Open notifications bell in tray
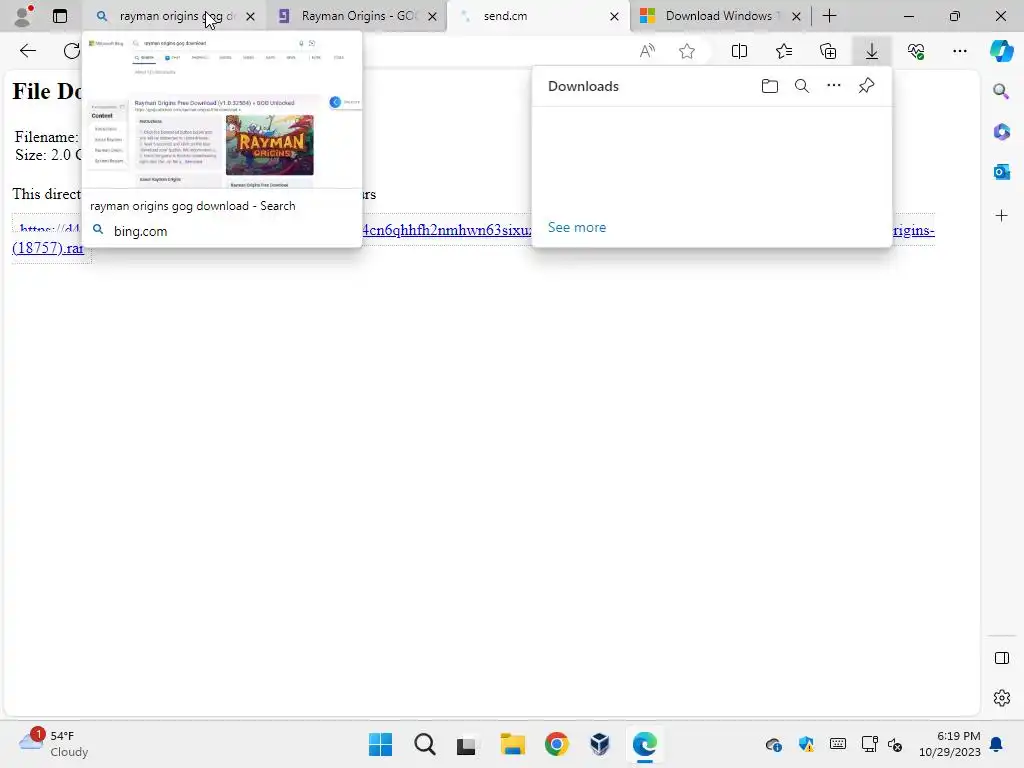The height and width of the screenshot is (768, 1024). coord(997,744)
